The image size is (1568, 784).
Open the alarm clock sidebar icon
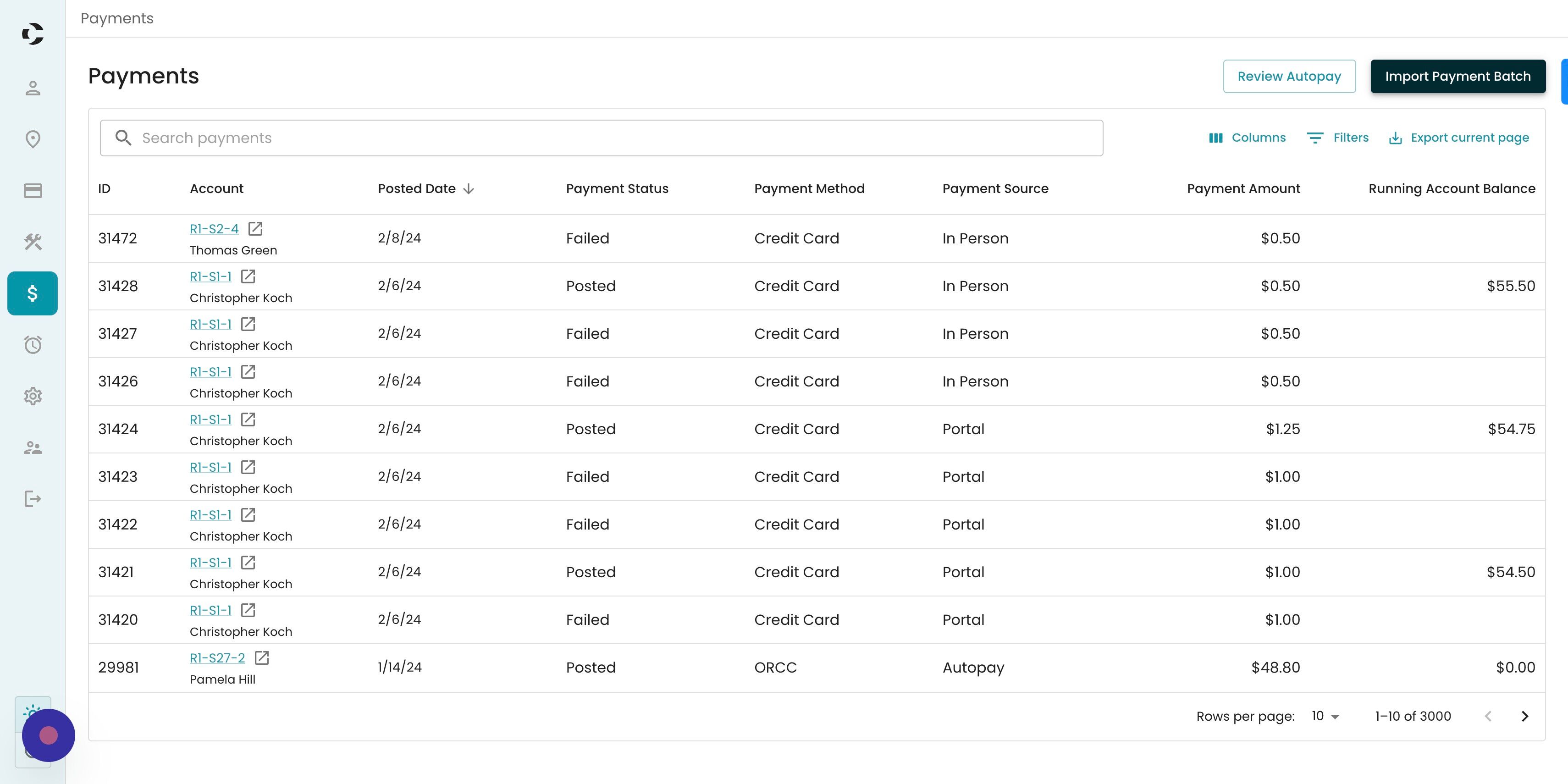[33, 344]
